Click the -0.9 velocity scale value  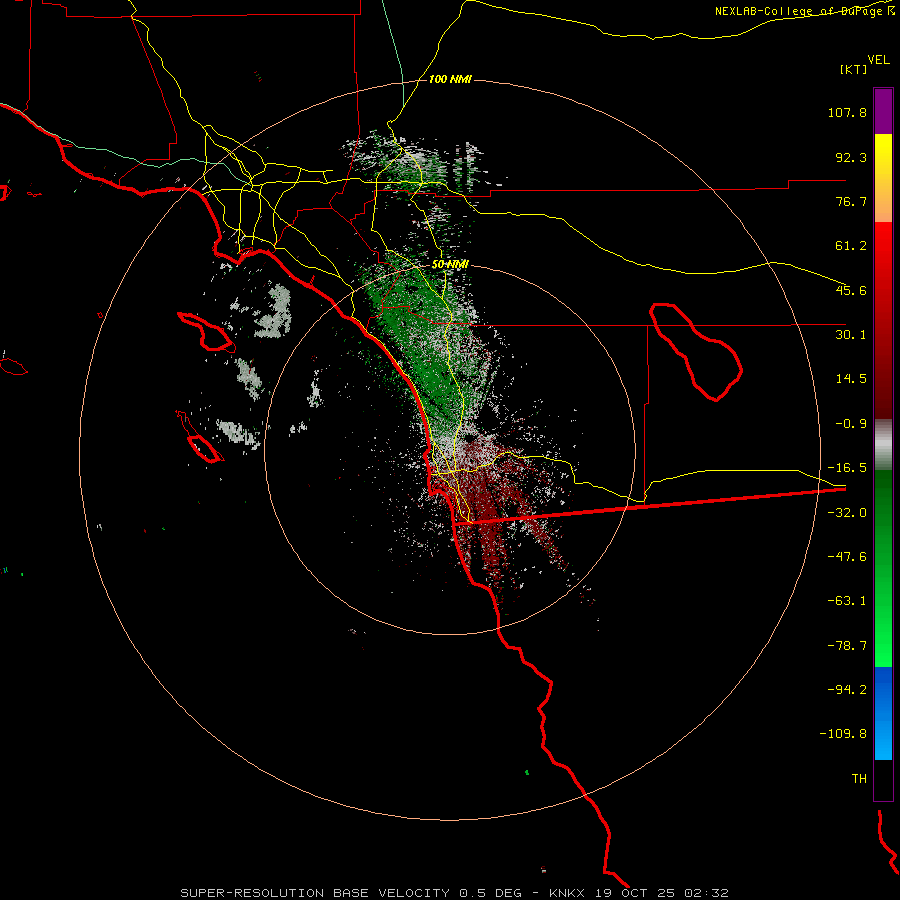click(851, 424)
